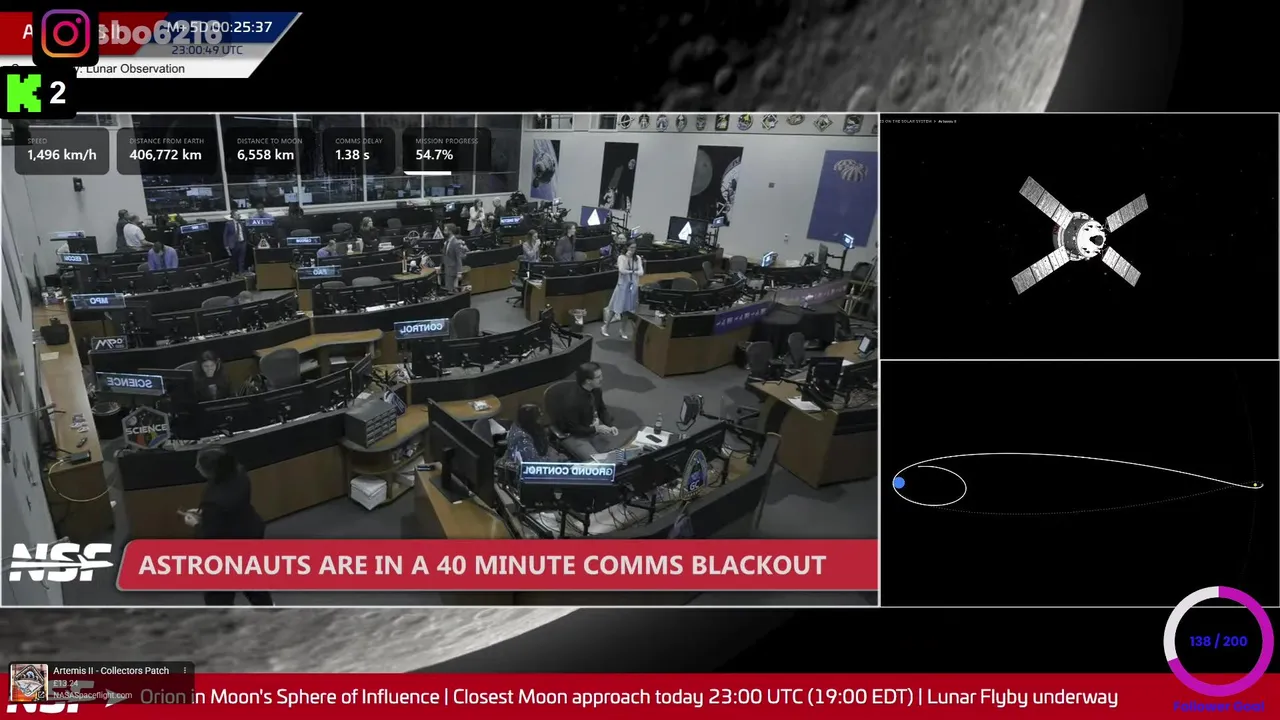The width and height of the screenshot is (1280, 720).
Task: Select Distance From Earth 406,772 km readout
Action: coord(165,150)
